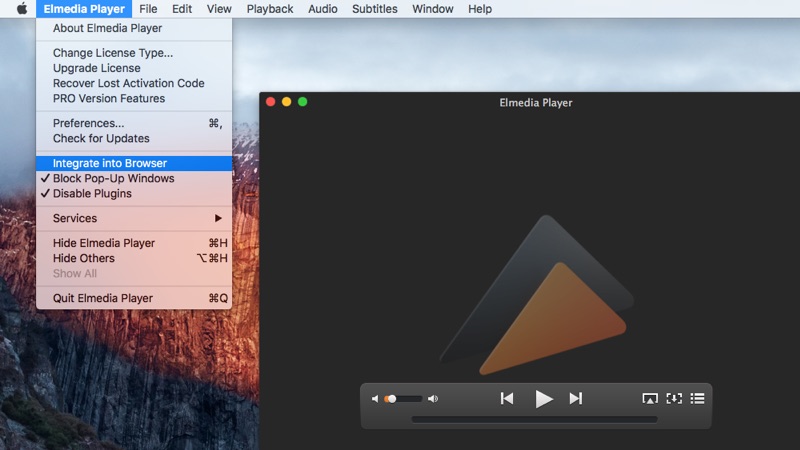Screen dimensions: 800x450
Task: Open the File menu
Action: (148, 9)
